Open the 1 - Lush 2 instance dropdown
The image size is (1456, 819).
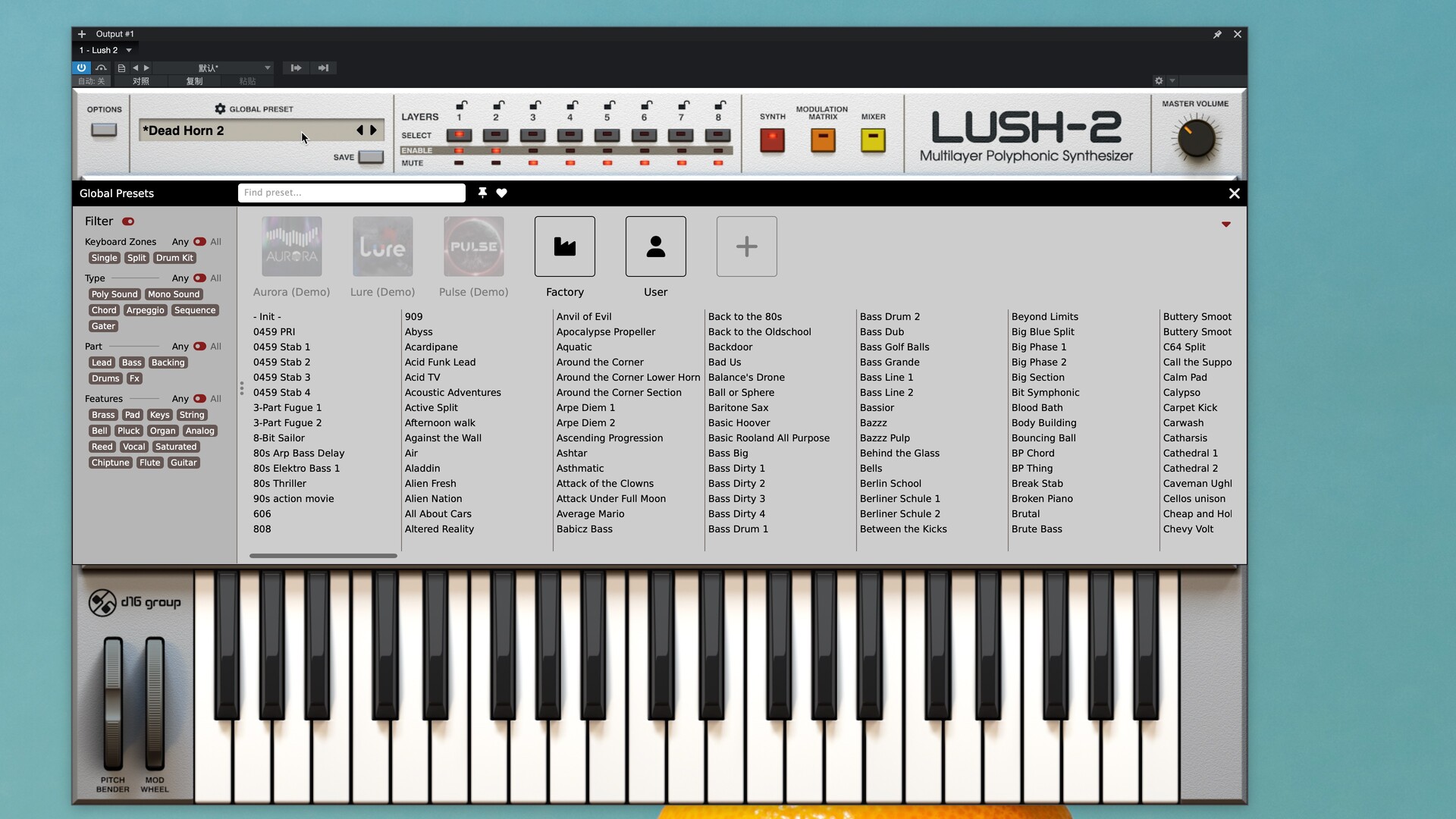(x=129, y=50)
